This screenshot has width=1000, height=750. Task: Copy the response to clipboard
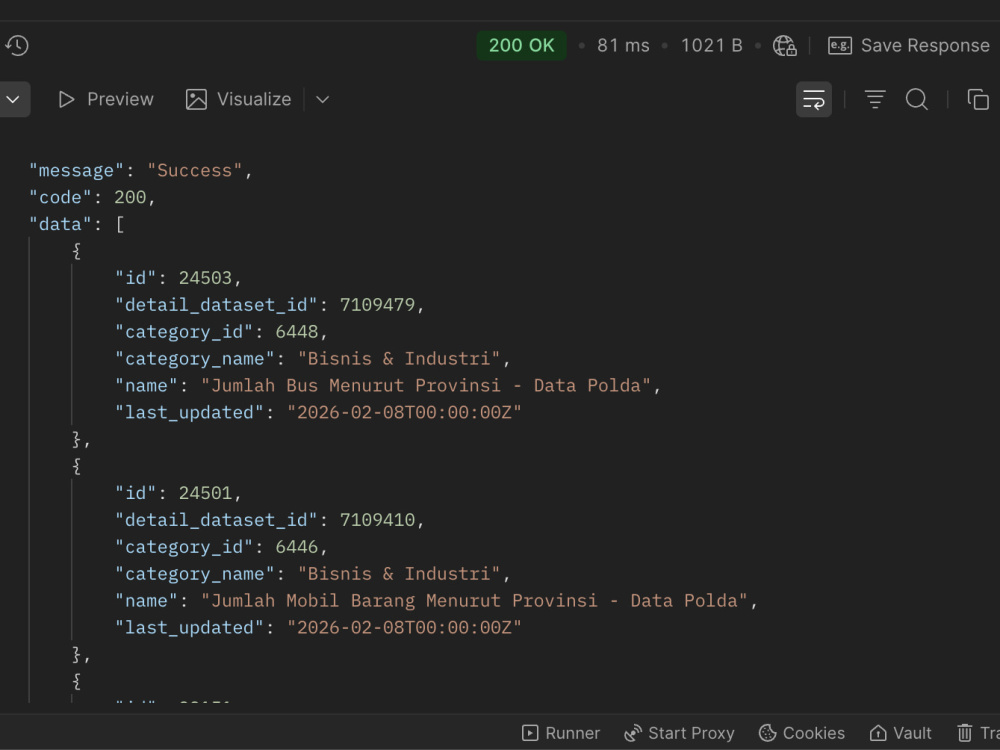(x=978, y=99)
